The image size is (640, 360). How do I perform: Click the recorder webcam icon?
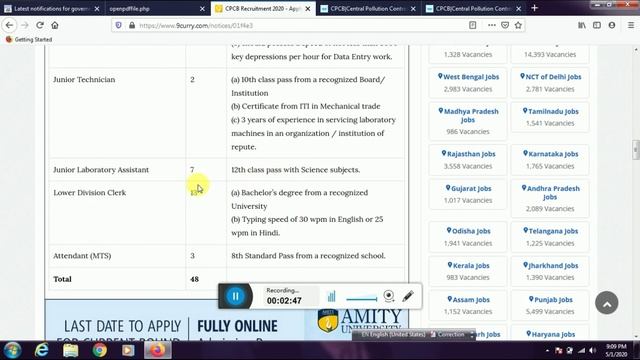389,296
